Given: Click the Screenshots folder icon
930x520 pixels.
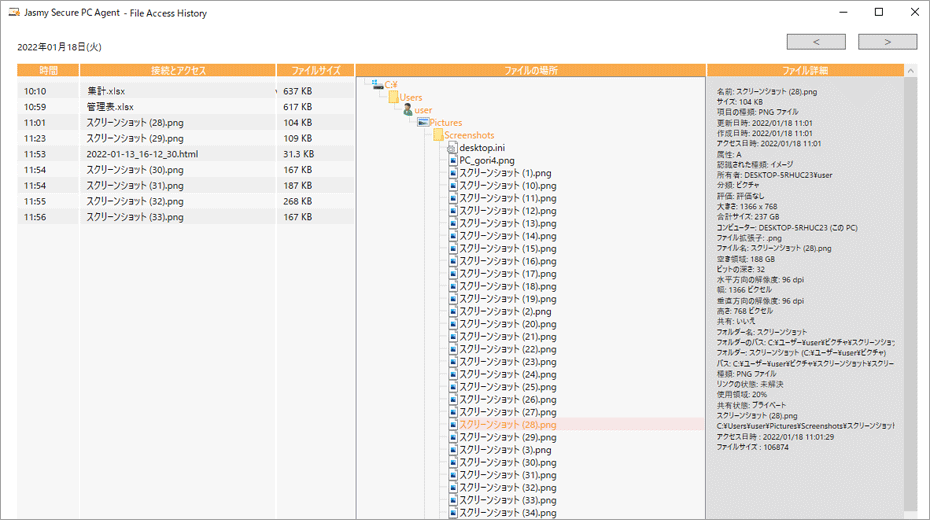Looking at the screenshot, I should click(x=438, y=135).
